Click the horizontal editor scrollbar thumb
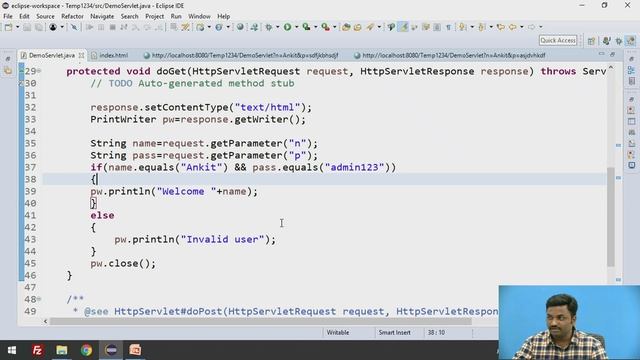640x360 pixels. coord(260,322)
